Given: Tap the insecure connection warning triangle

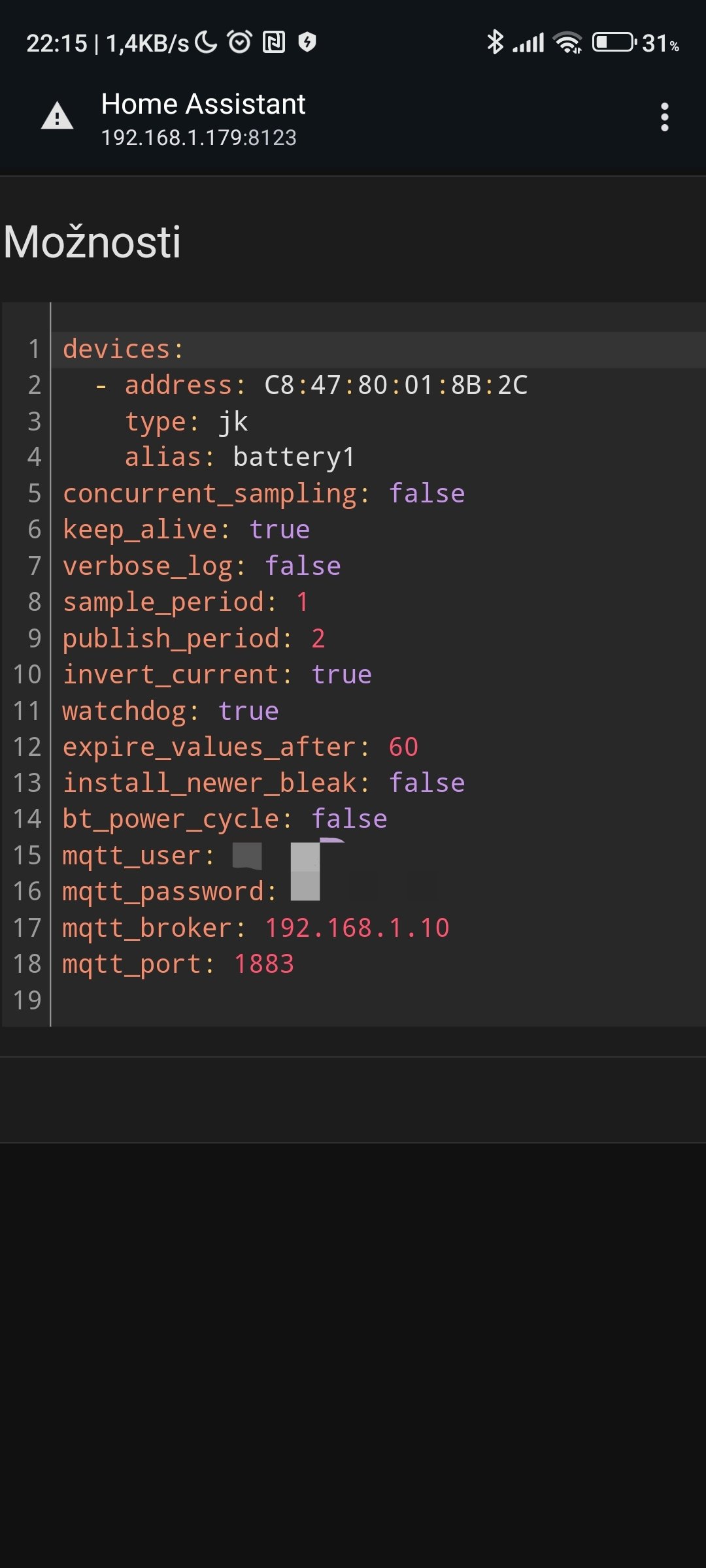Looking at the screenshot, I should click(x=58, y=118).
